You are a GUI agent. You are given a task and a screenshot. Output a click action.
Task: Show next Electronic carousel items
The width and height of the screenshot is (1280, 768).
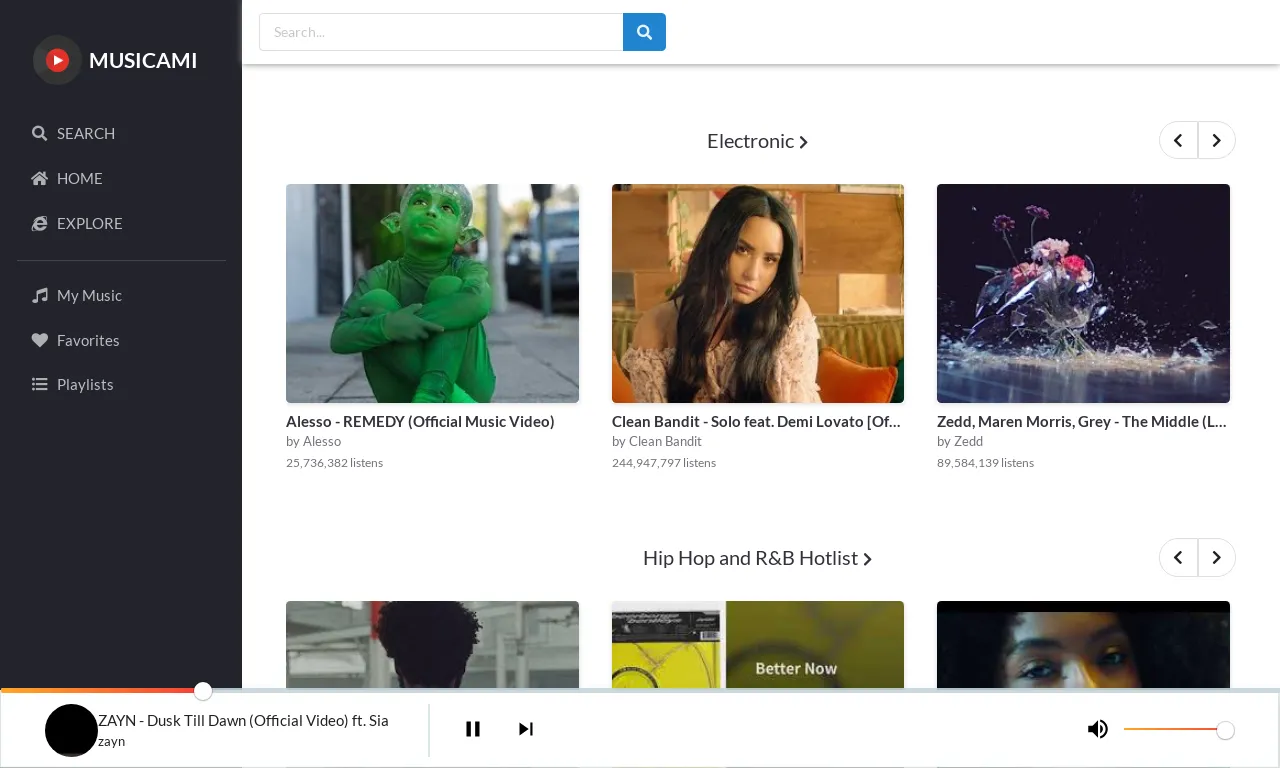pos(1216,140)
